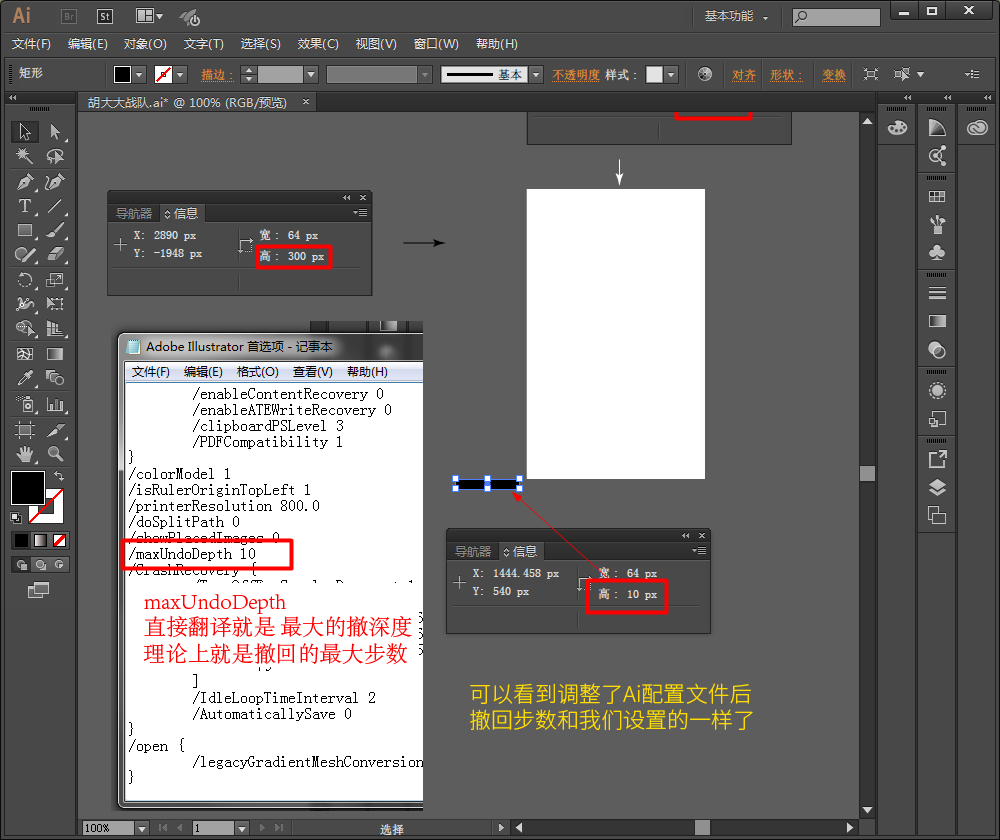
Task: Choose the Lasso tool
Action: tap(55, 156)
